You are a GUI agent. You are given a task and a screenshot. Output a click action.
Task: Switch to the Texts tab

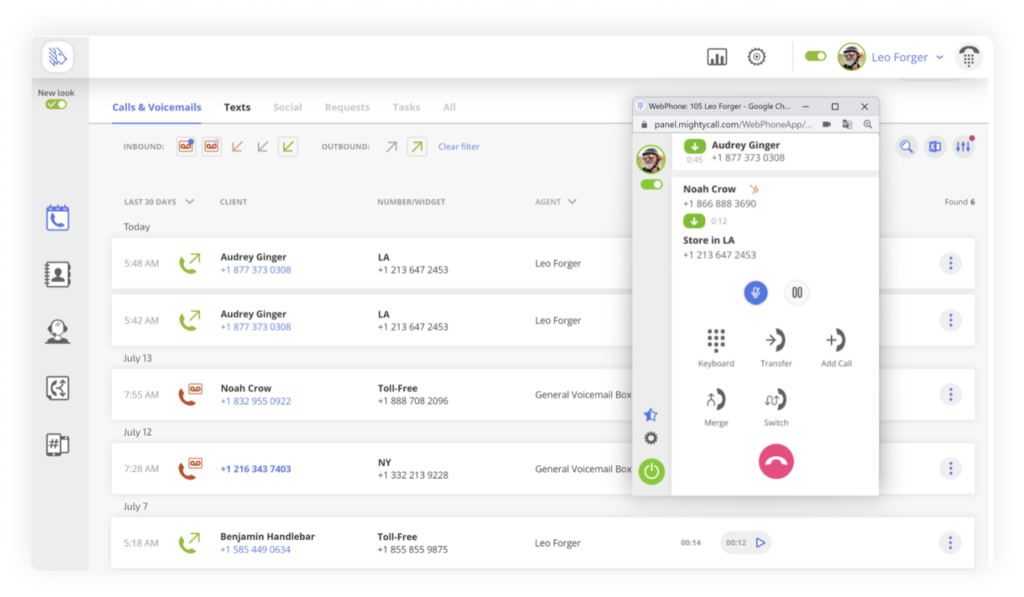237,107
